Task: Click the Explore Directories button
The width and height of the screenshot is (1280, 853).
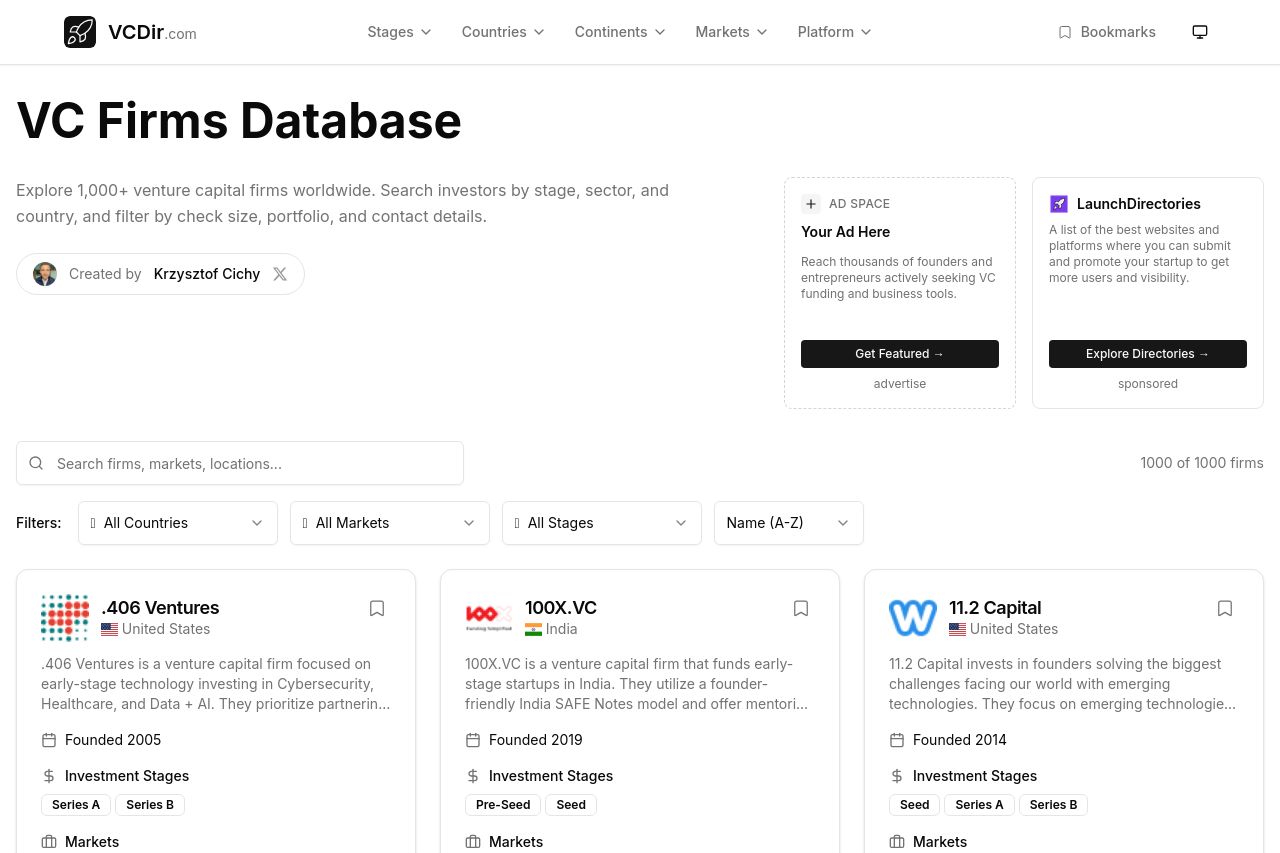Action: point(1147,354)
